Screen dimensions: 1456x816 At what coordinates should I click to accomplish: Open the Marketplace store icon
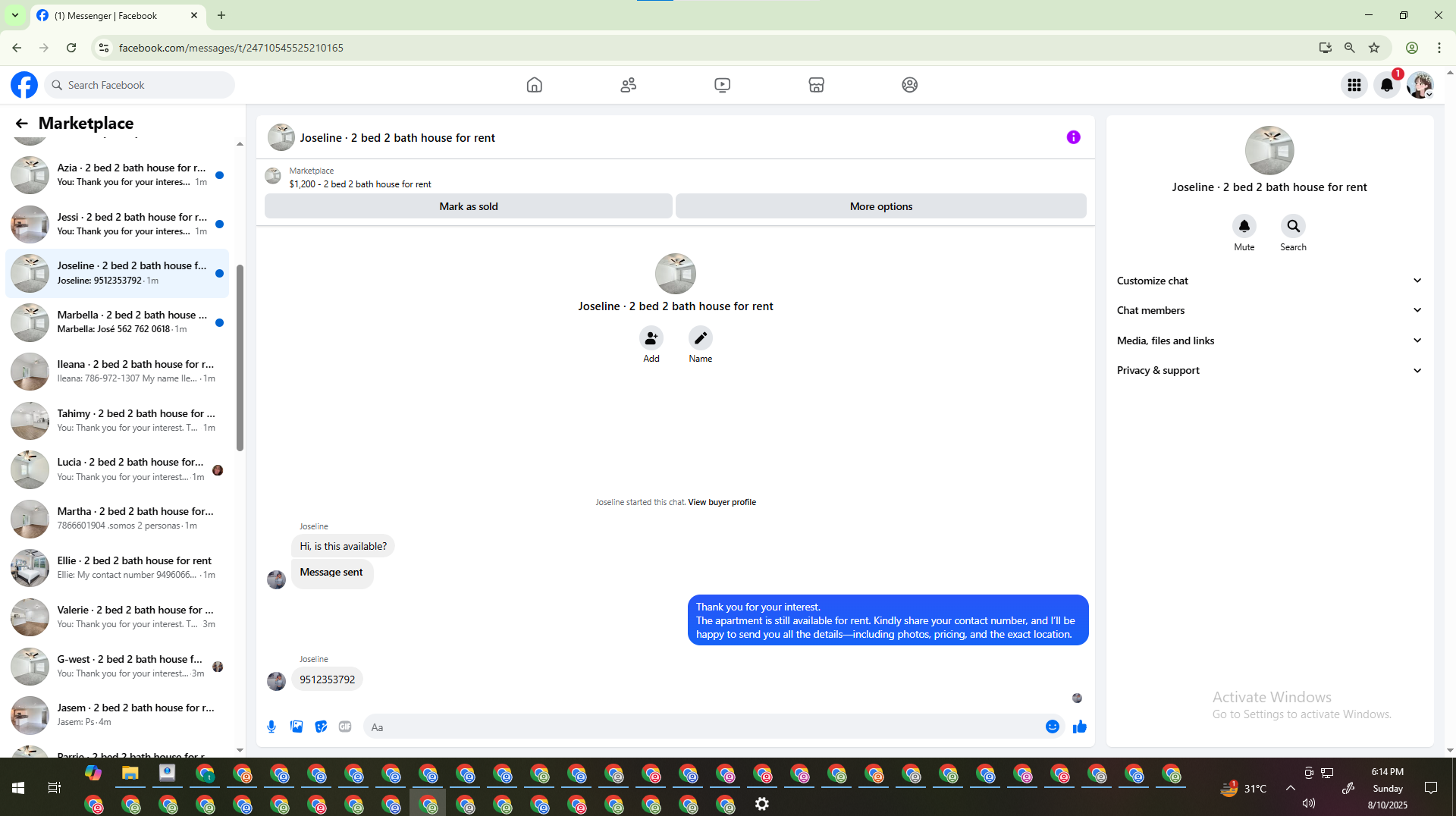point(817,85)
